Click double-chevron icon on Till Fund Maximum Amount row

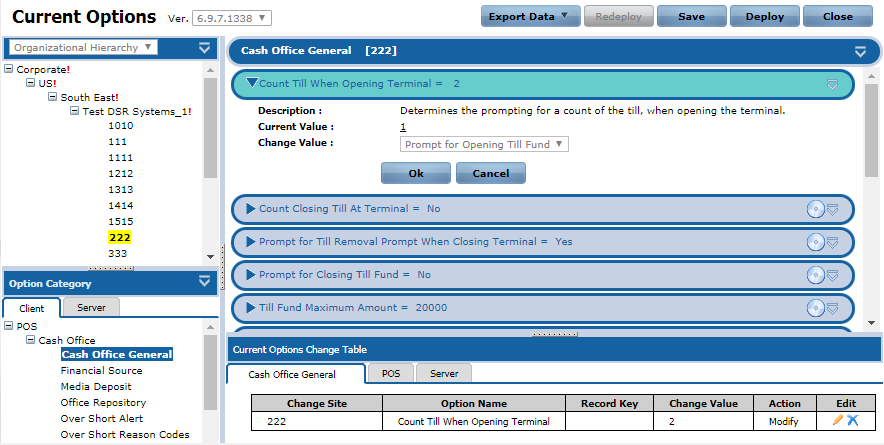(833, 309)
